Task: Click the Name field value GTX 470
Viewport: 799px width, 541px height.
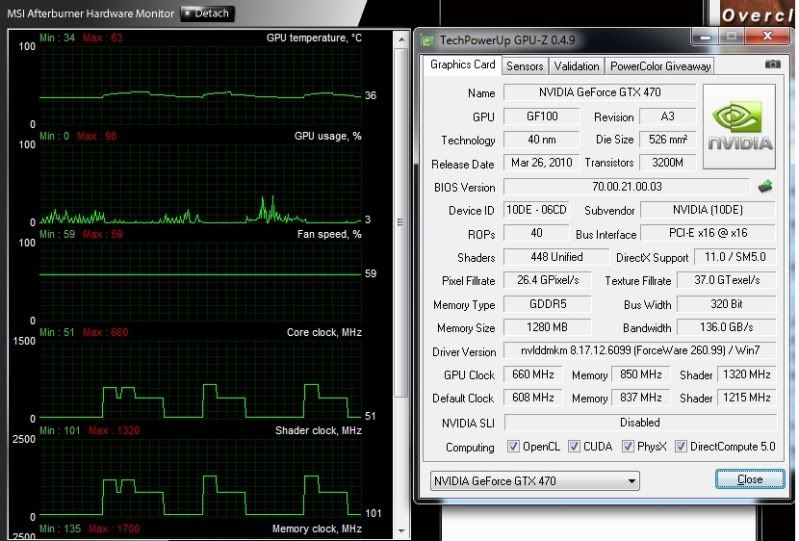Action: click(599, 92)
